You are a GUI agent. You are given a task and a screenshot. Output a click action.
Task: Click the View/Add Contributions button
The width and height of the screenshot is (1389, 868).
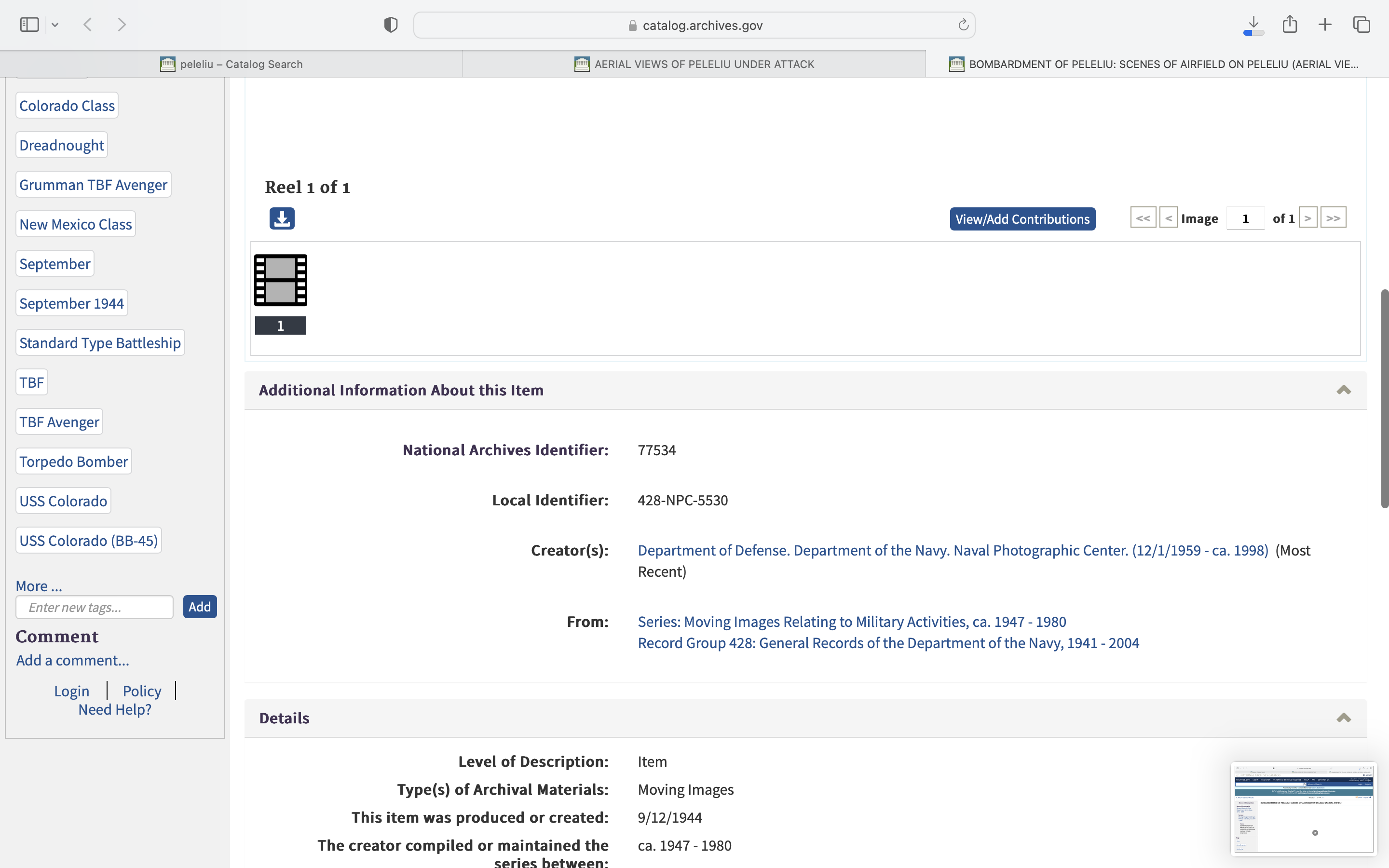point(1022,219)
